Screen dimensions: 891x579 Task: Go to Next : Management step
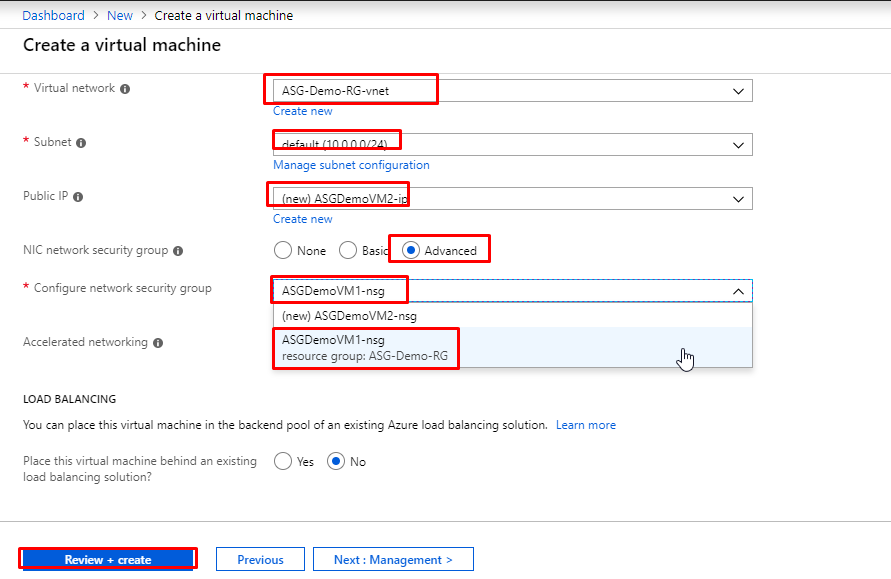click(393, 559)
